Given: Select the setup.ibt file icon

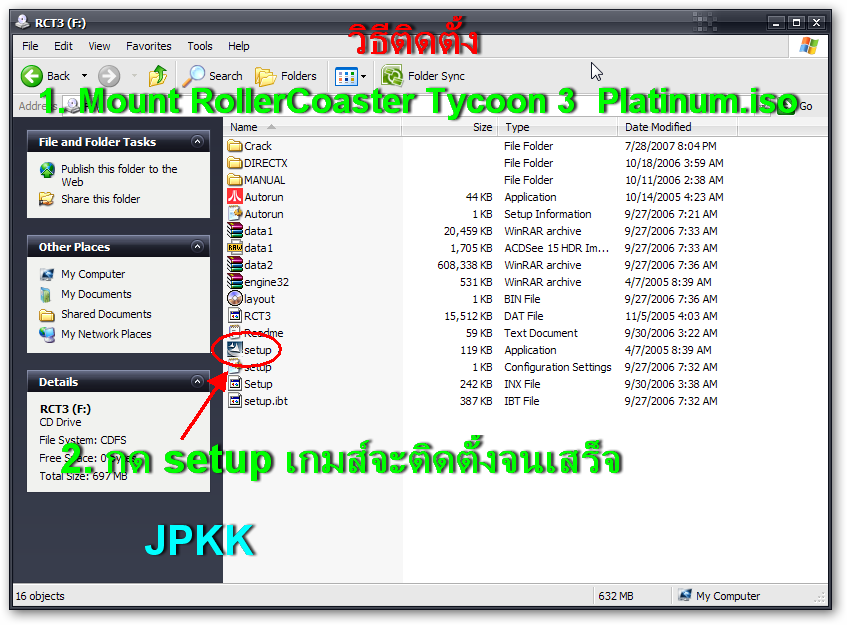Looking at the screenshot, I should point(234,401).
